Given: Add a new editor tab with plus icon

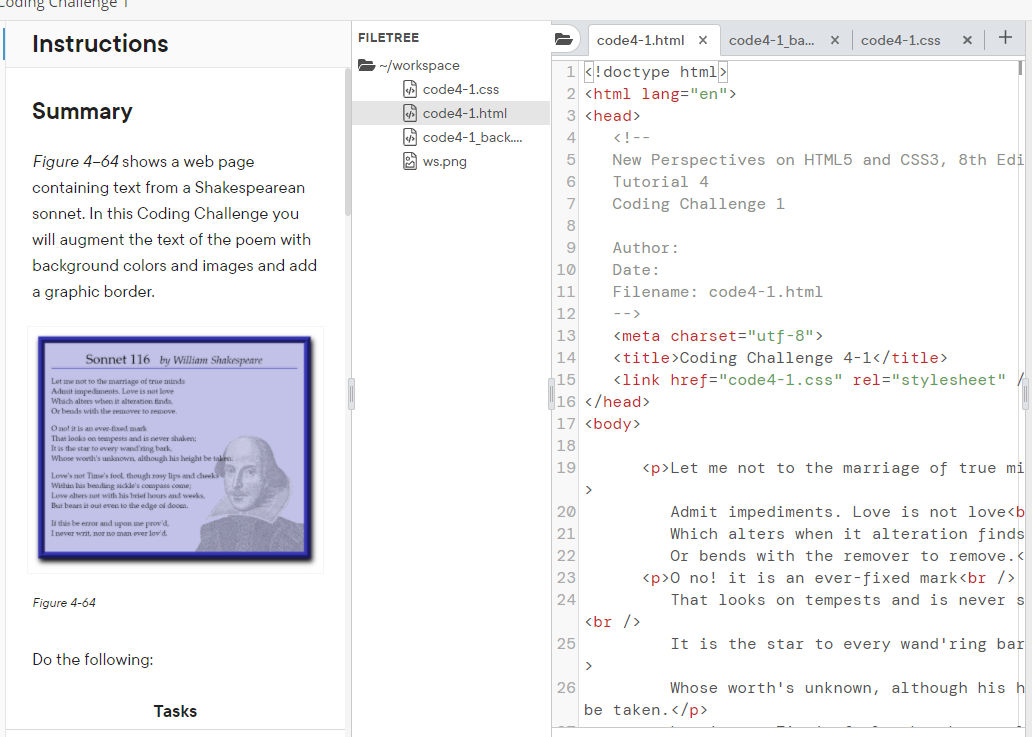Looking at the screenshot, I should coord(1004,38).
